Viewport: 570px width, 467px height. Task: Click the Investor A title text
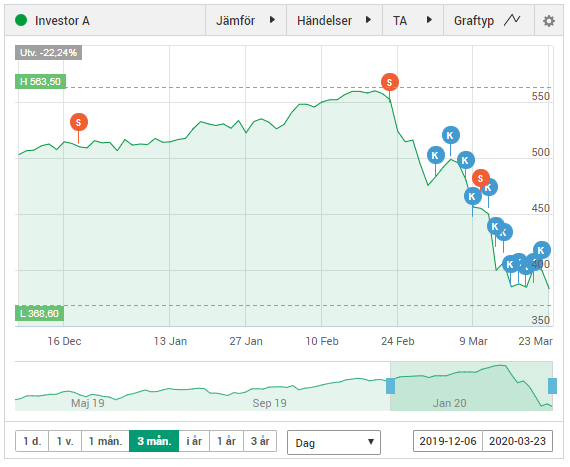click(x=62, y=21)
